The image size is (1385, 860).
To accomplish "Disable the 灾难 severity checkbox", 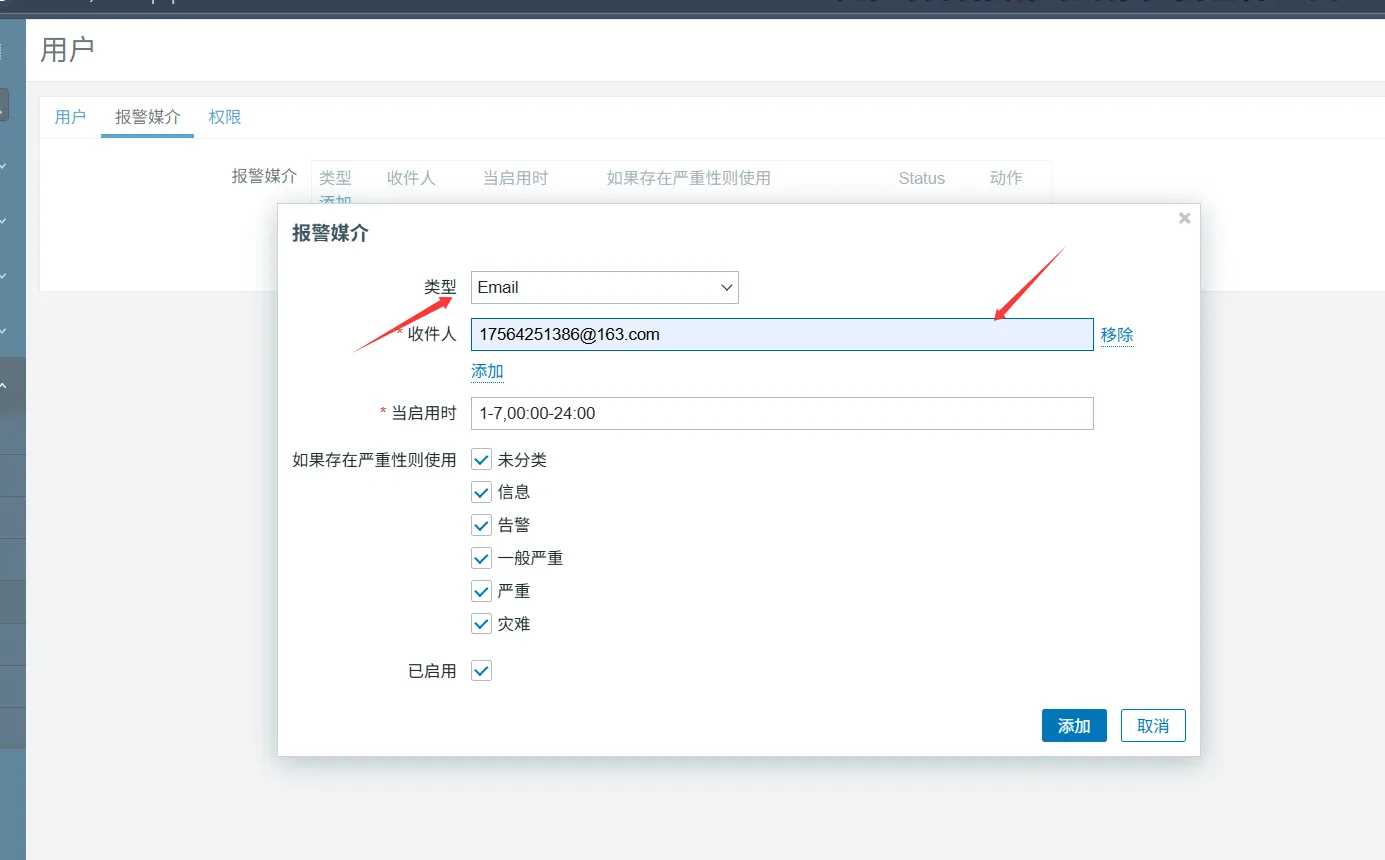I will point(482,624).
